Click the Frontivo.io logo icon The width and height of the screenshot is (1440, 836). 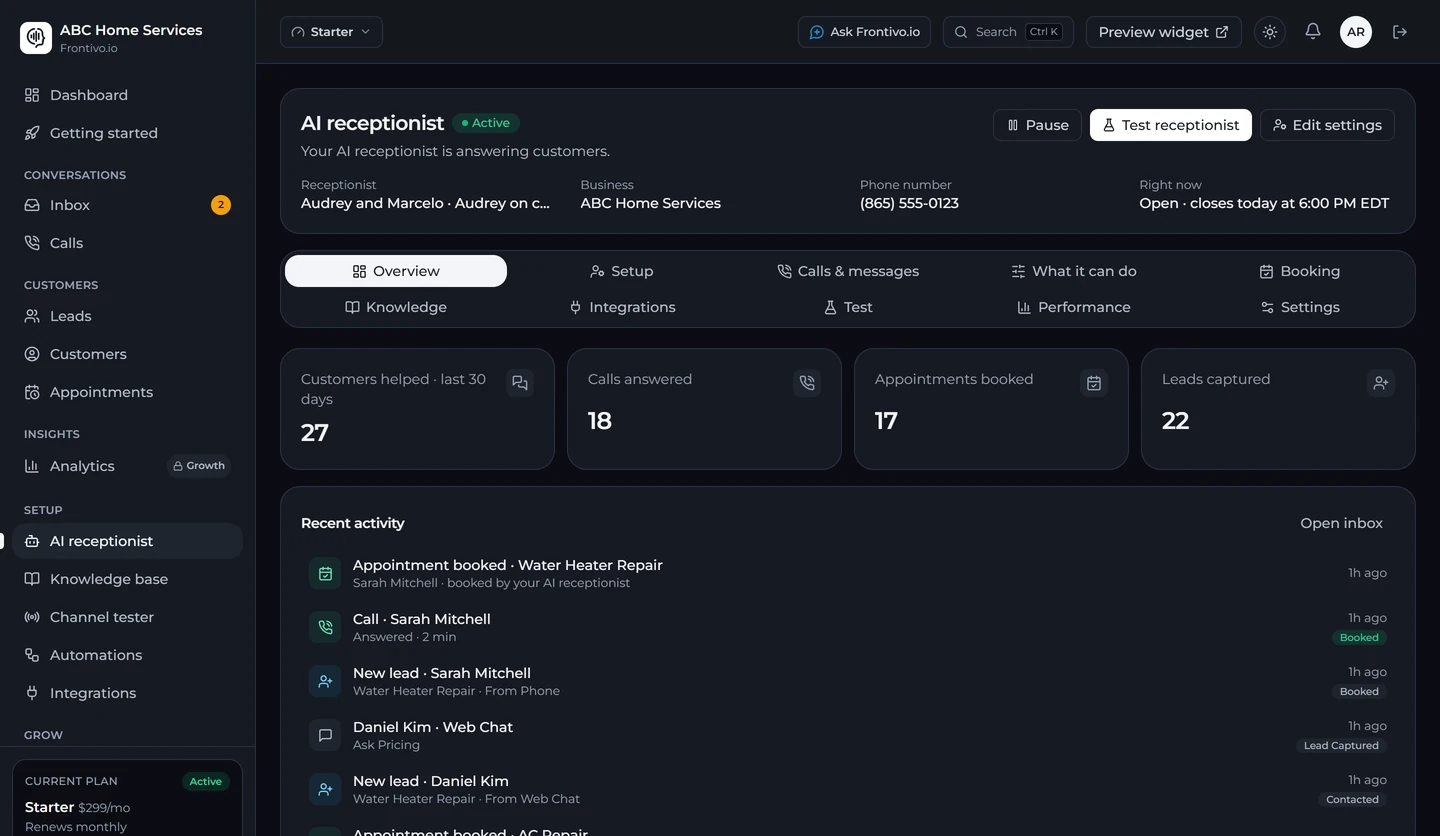36,38
